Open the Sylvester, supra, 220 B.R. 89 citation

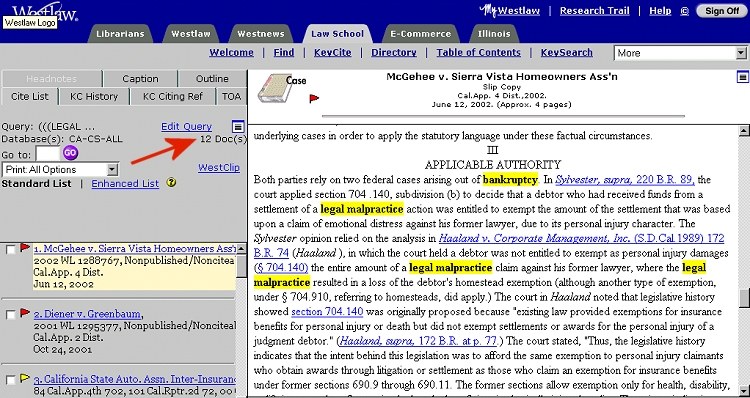[625, 180]
